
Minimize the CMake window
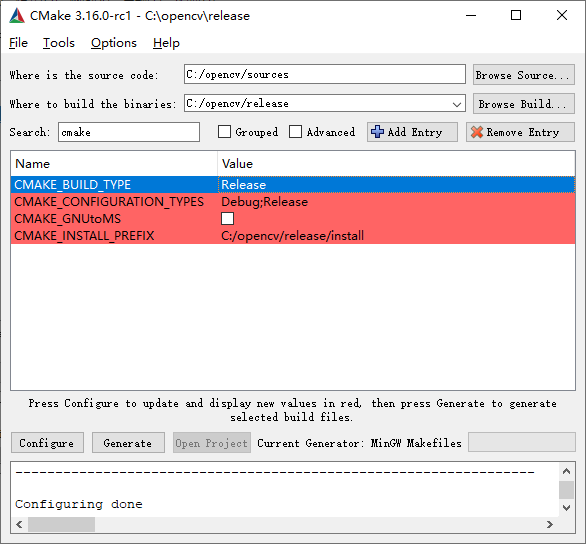click(x=471, y=16)
